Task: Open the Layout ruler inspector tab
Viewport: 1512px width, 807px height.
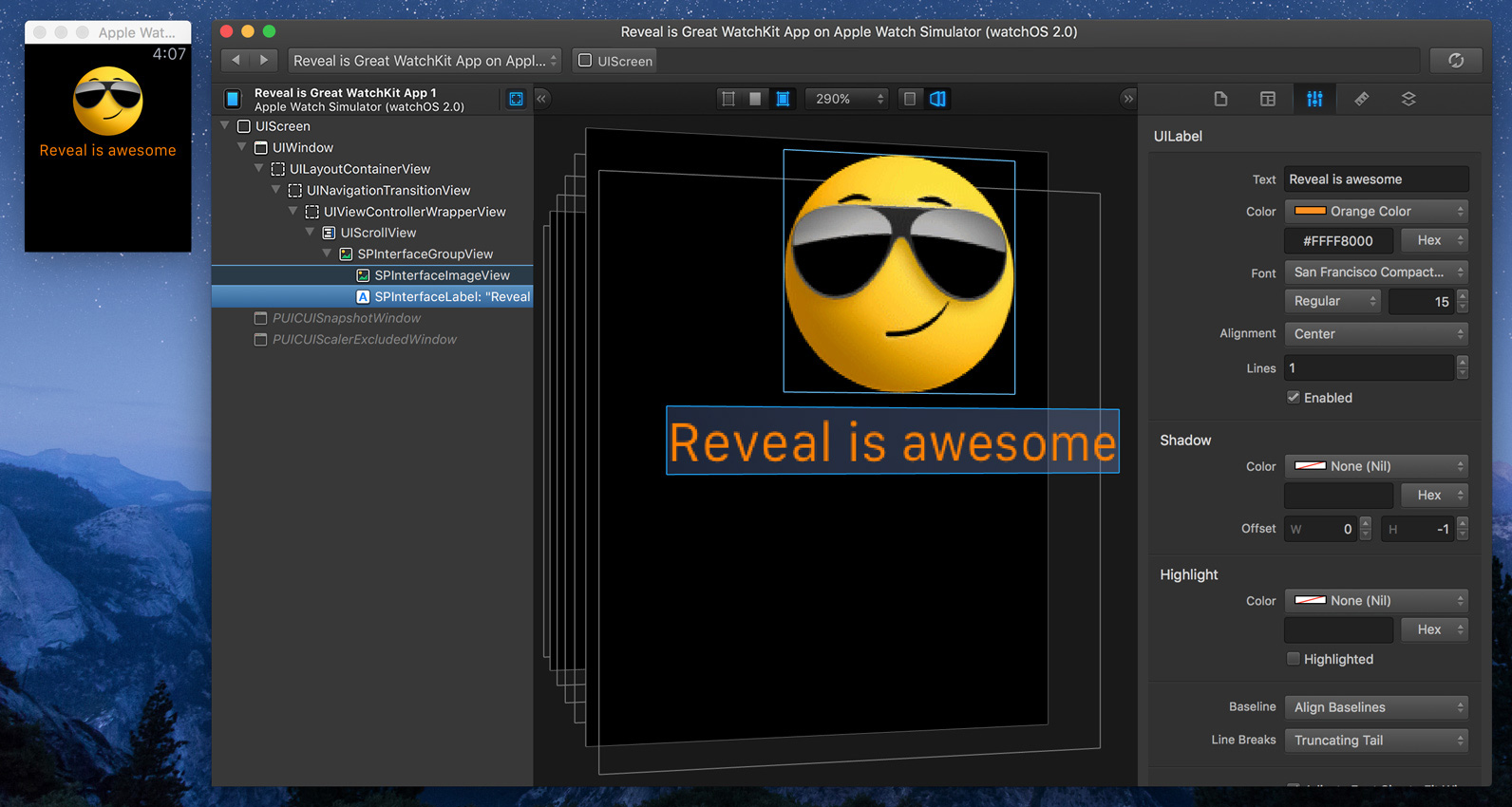Action: click(1361, 99)
